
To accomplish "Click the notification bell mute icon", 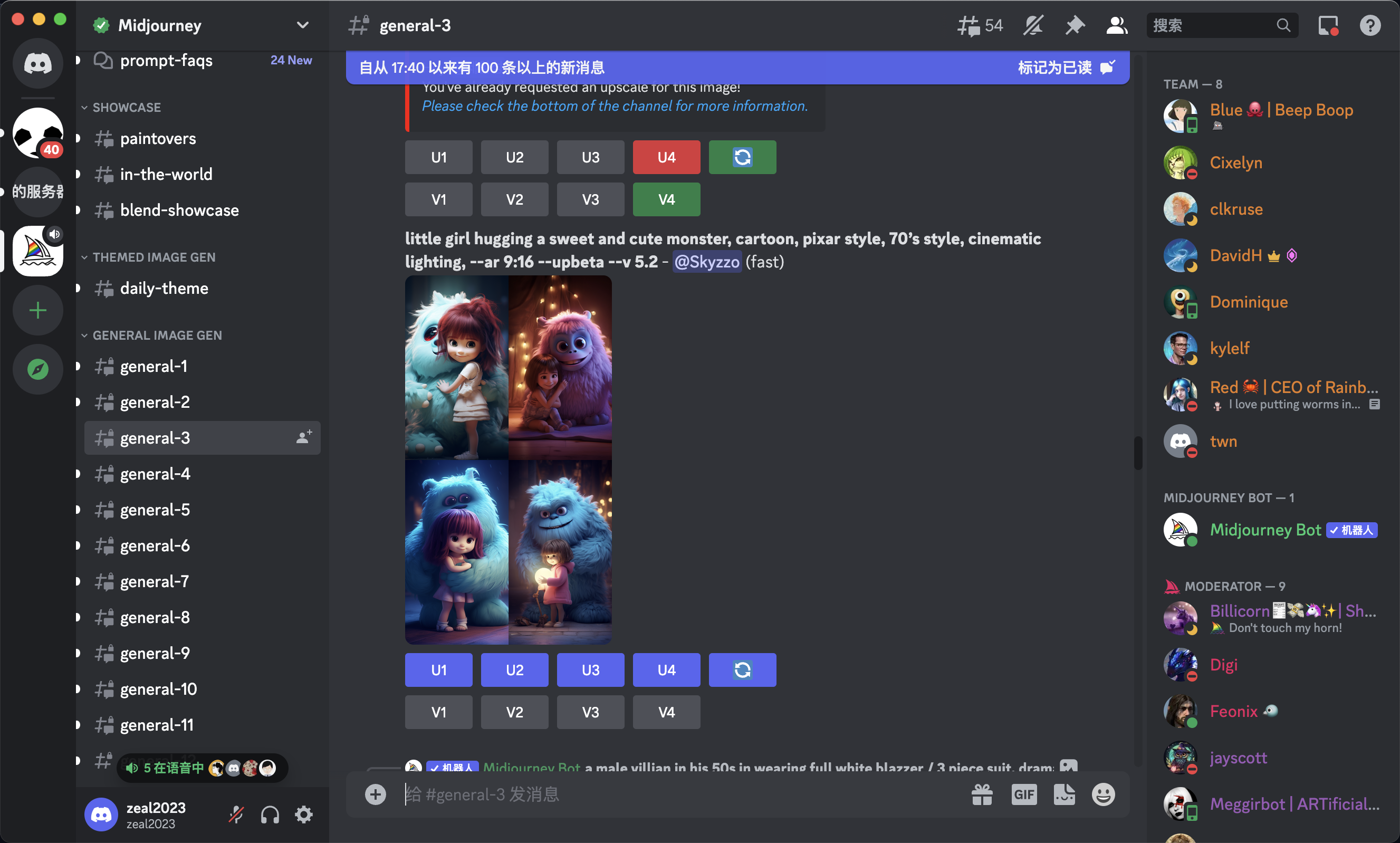I will pos(1033,25).
